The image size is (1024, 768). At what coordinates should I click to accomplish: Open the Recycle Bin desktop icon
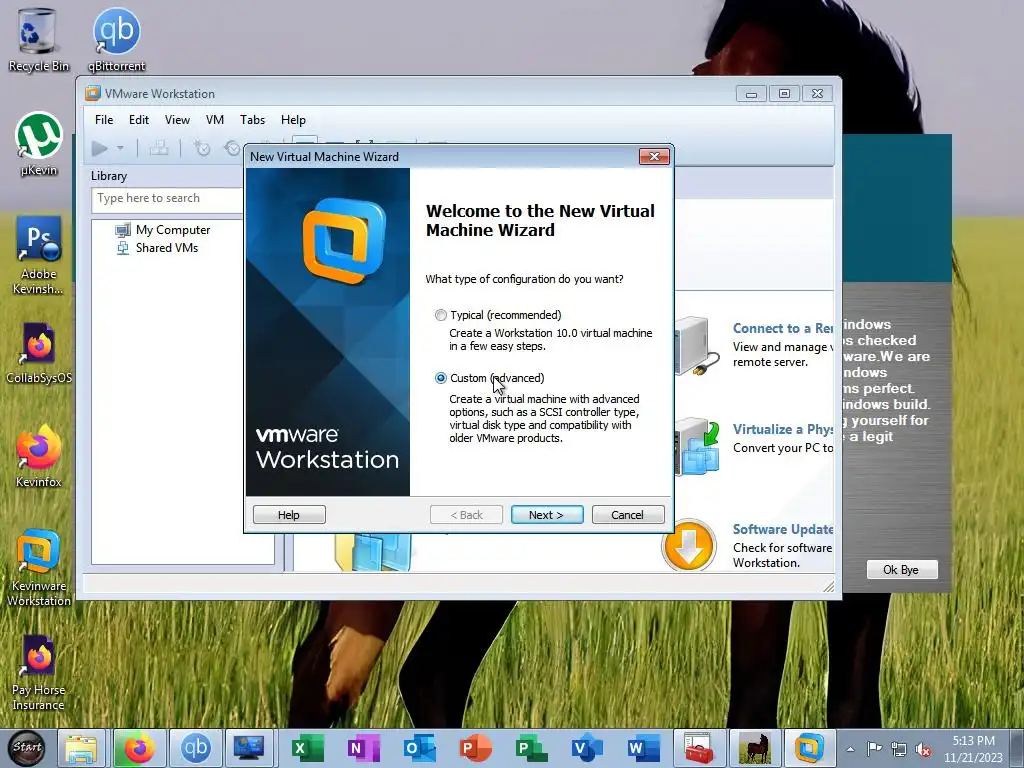(38, 40)
